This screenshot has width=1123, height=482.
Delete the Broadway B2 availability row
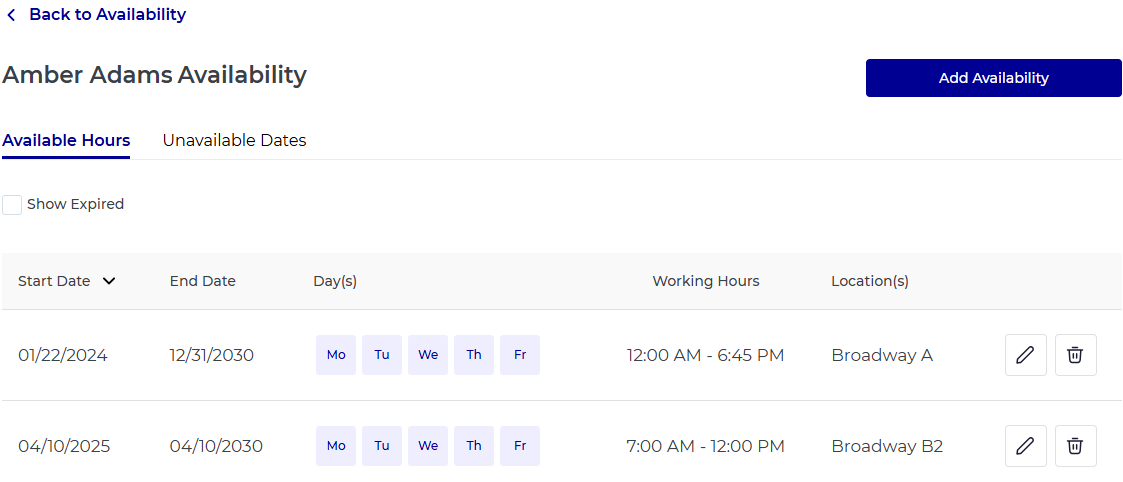click(x=1075, y=446)
